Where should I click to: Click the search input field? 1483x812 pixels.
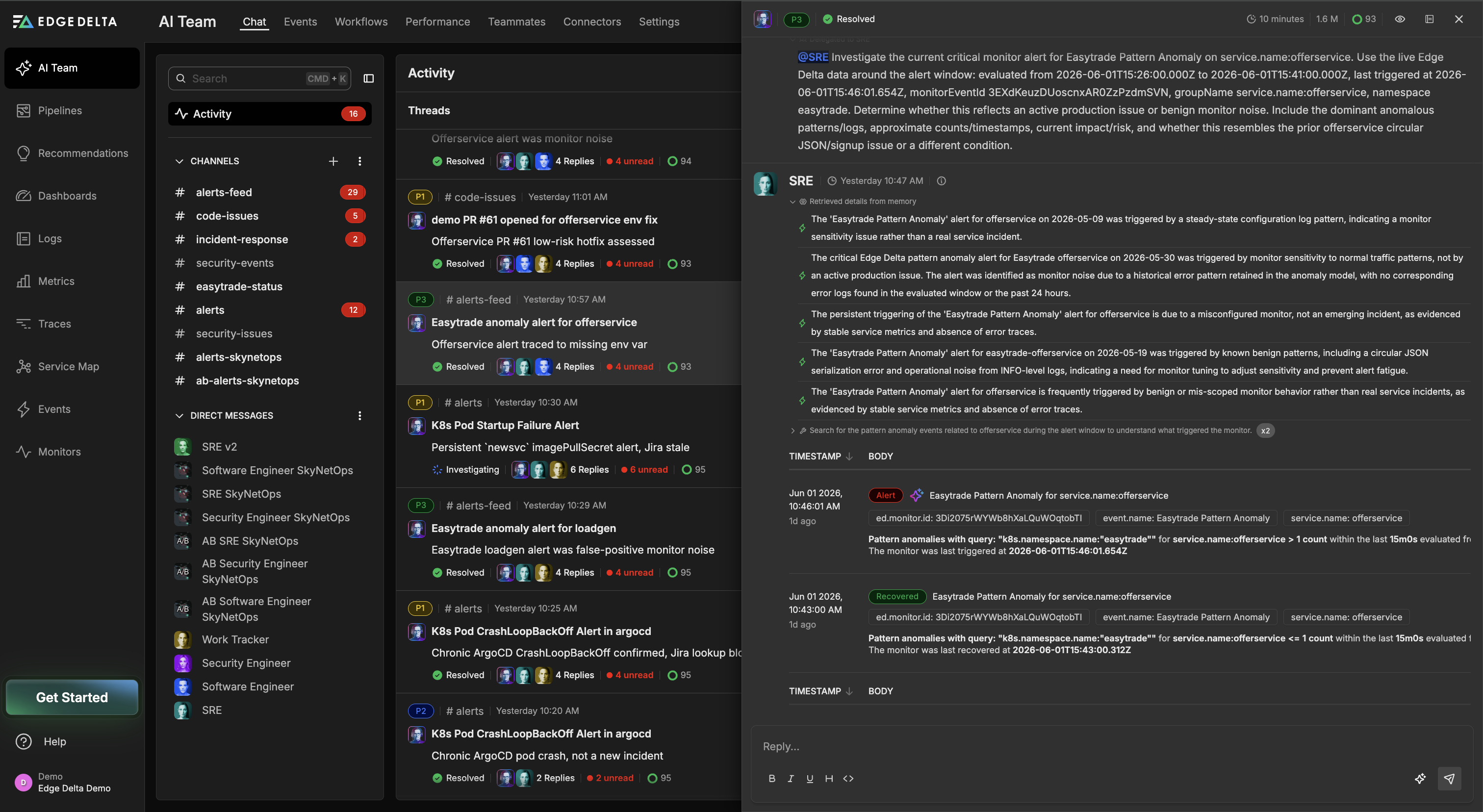point(259,78)
